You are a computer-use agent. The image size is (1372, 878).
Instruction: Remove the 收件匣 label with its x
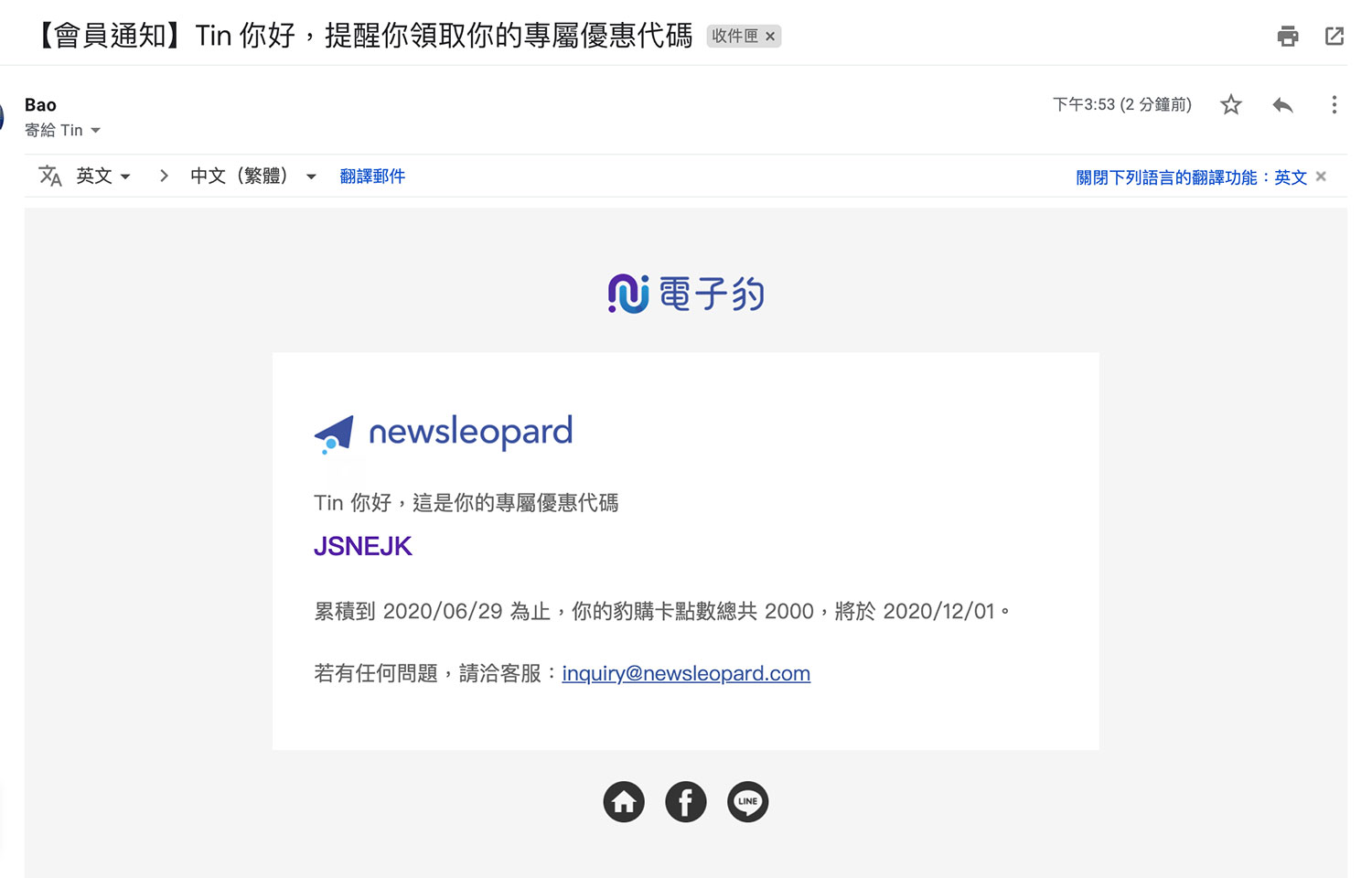(x=770, y=37)
